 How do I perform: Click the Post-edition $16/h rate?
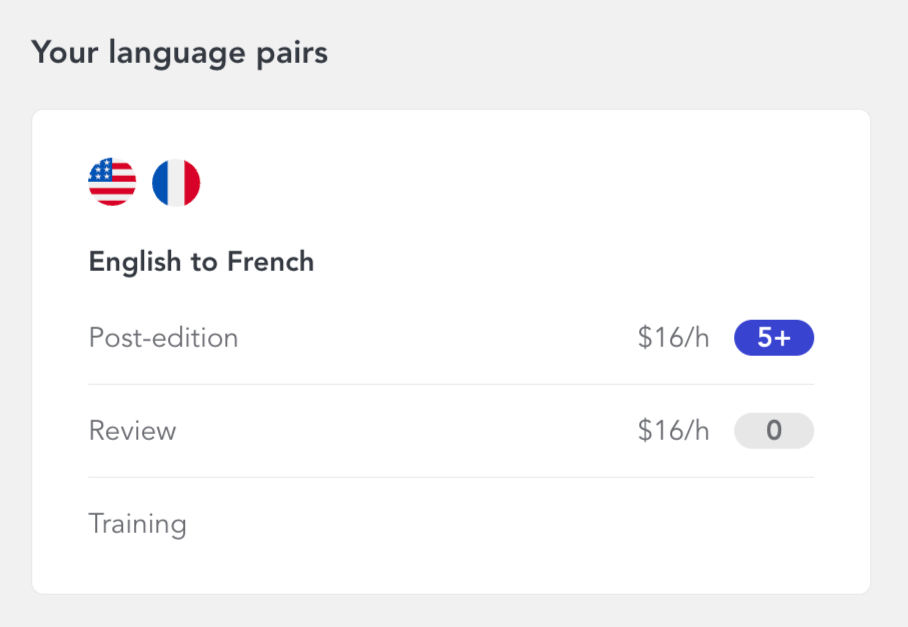(673, 338)
